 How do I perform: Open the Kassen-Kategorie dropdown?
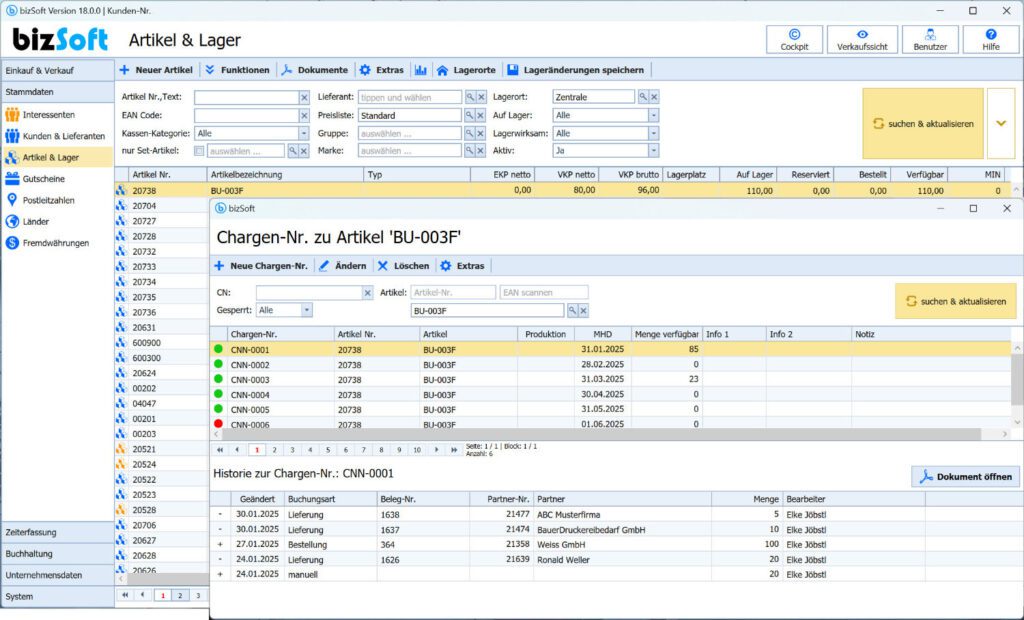(304, 133)
